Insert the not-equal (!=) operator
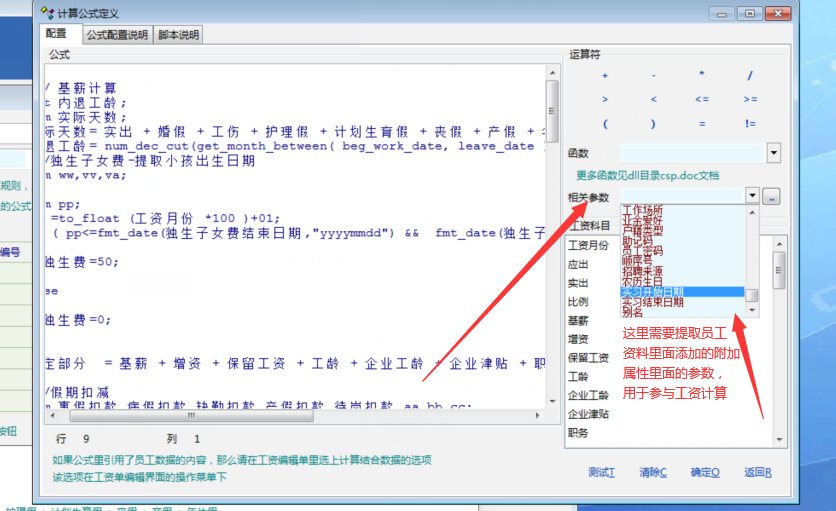Image resolution: width=836 pixels, height=511 pixels. (750, 124)
